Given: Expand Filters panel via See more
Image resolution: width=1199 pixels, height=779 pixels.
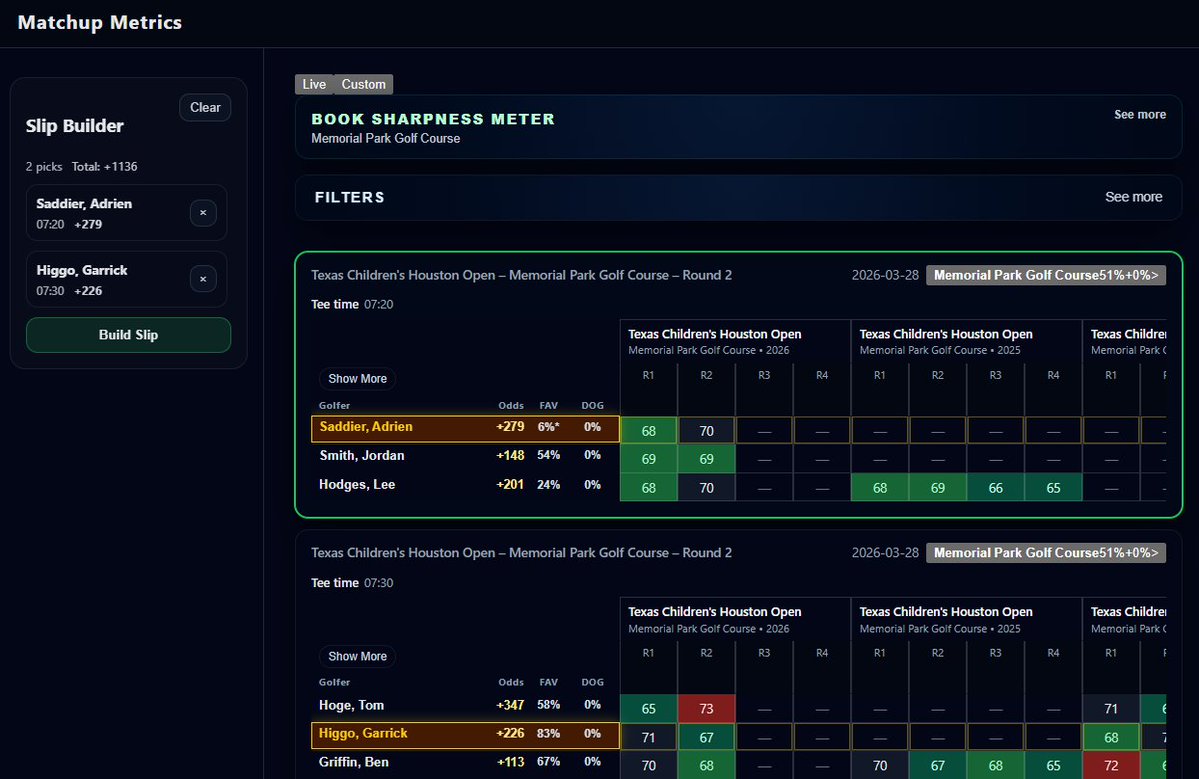Looking at the screenshot, I should click(1133, 197).
